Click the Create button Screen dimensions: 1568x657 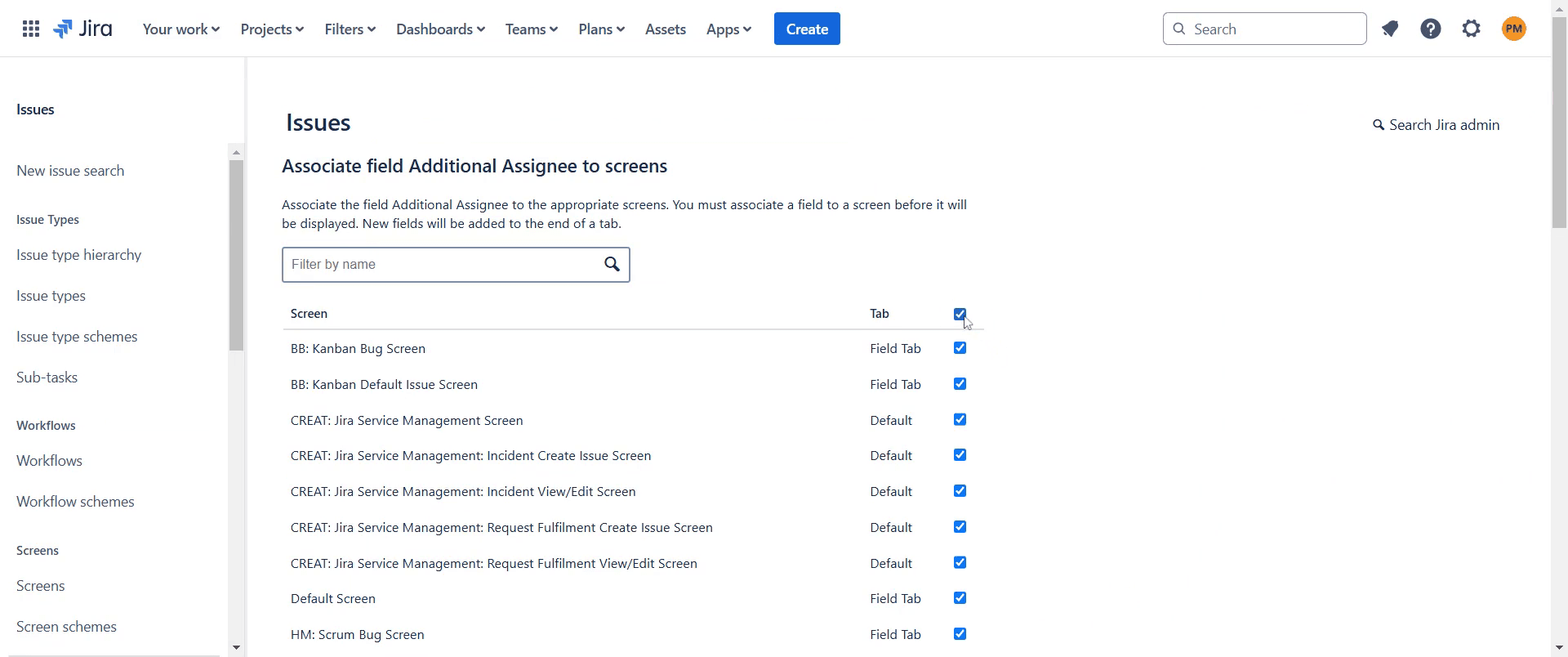point(807,29)
